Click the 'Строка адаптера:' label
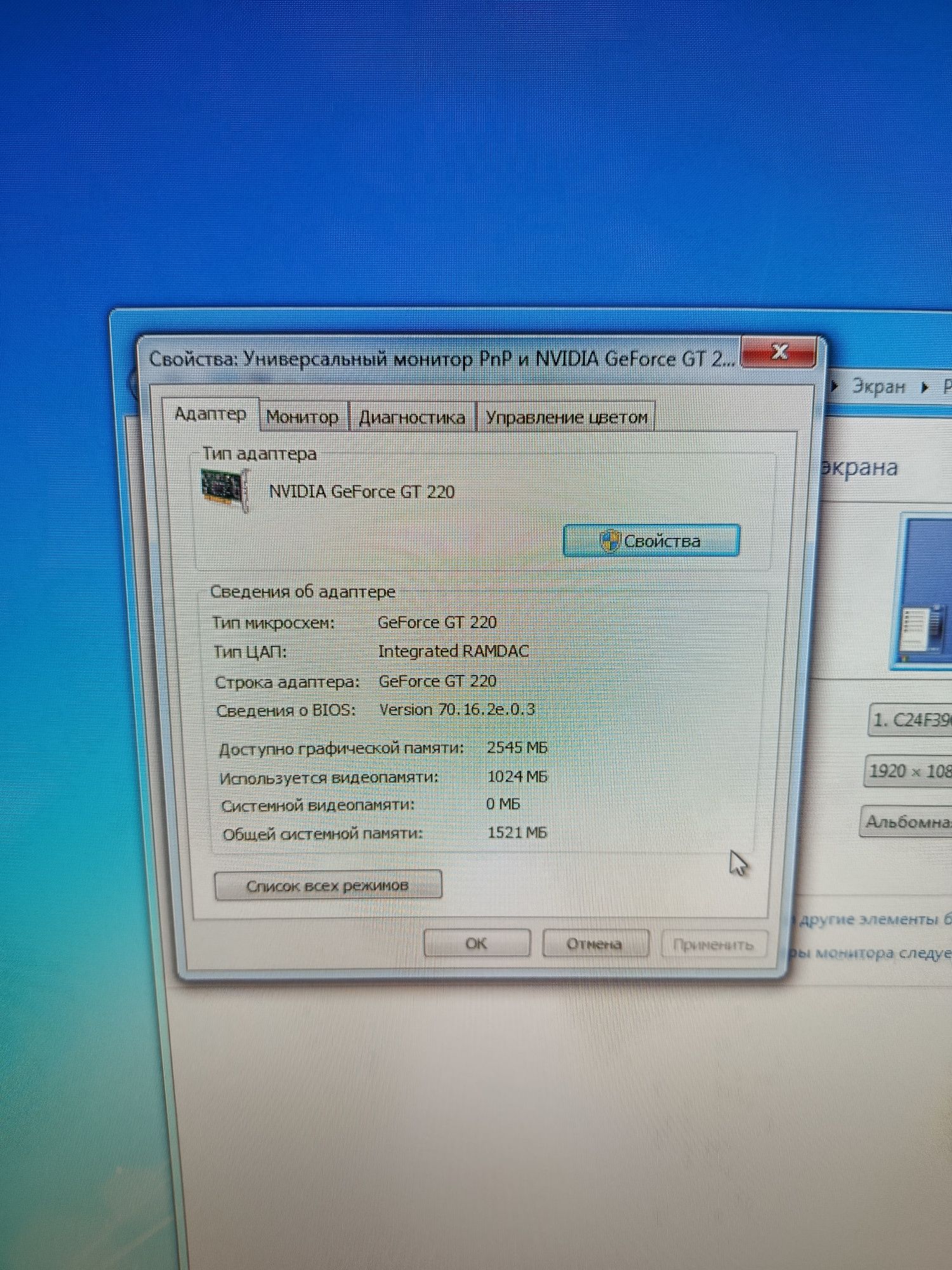952x1270 pixels. click(288, 682)
